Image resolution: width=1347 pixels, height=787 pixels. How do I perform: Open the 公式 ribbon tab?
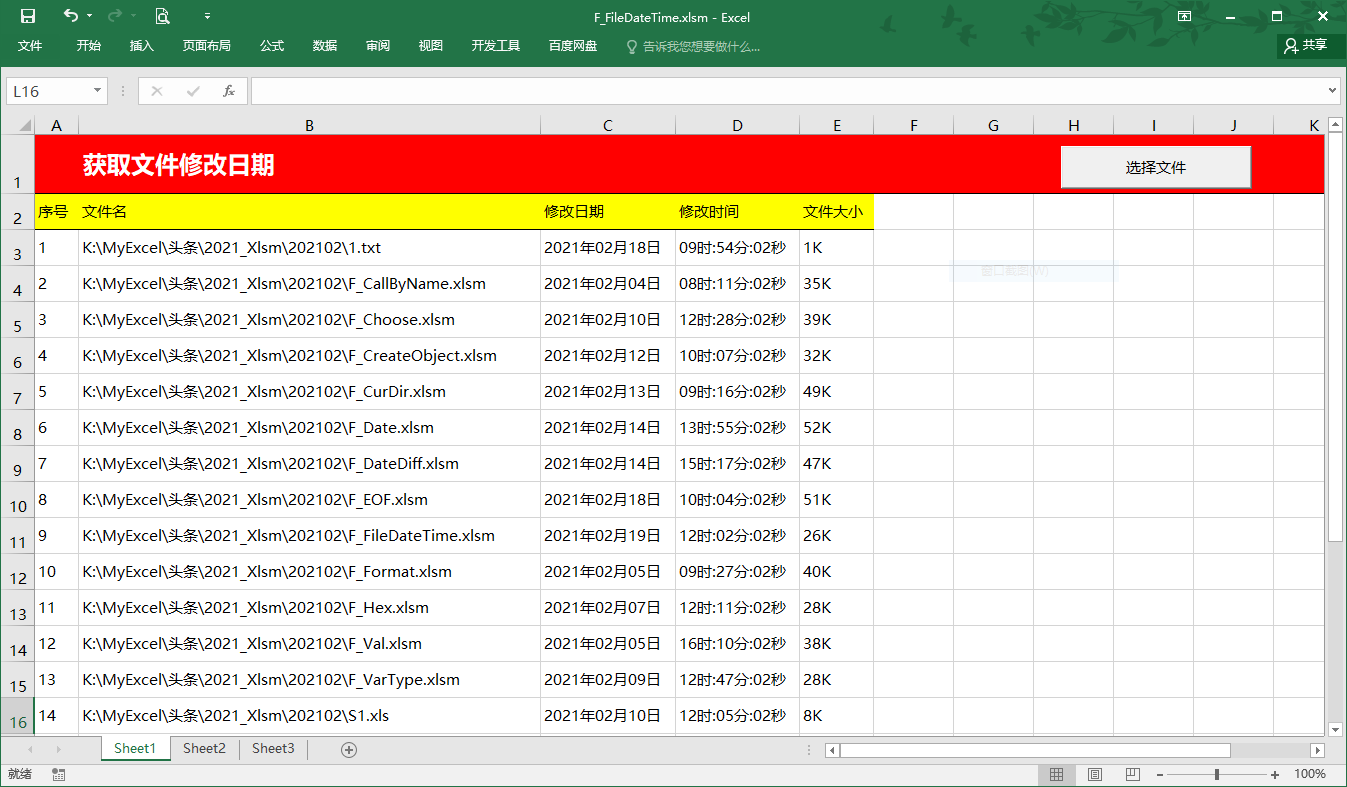272,46
